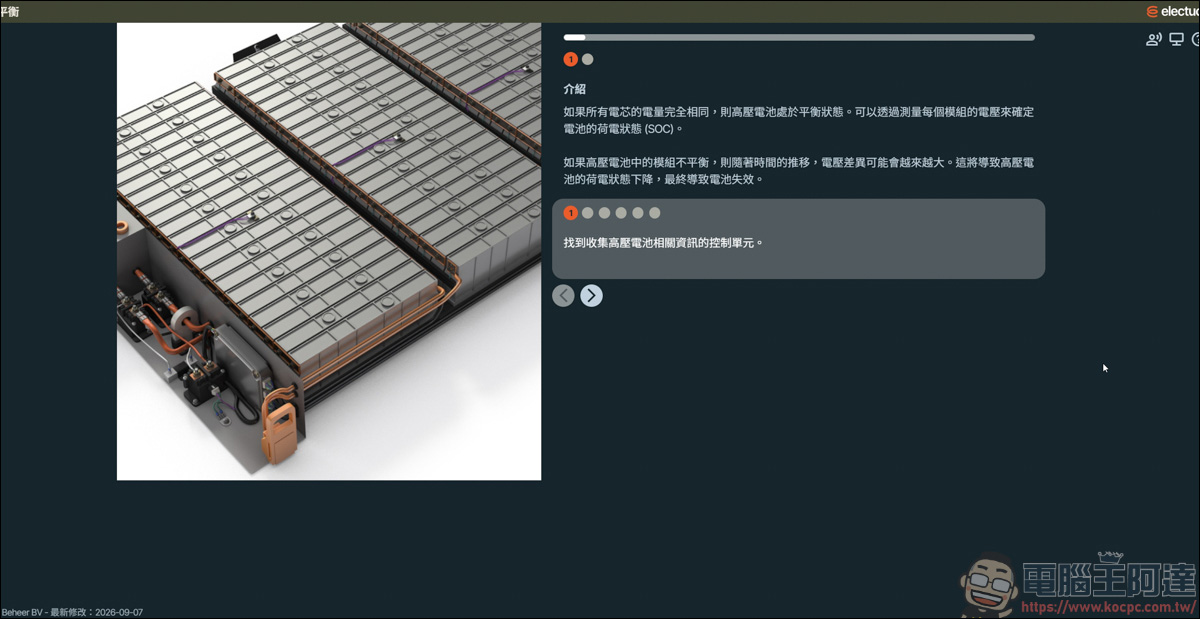Viewport: 1200px width, 619px height.
Task: Click the monitor presentation mode icon
Action: 1177,40
